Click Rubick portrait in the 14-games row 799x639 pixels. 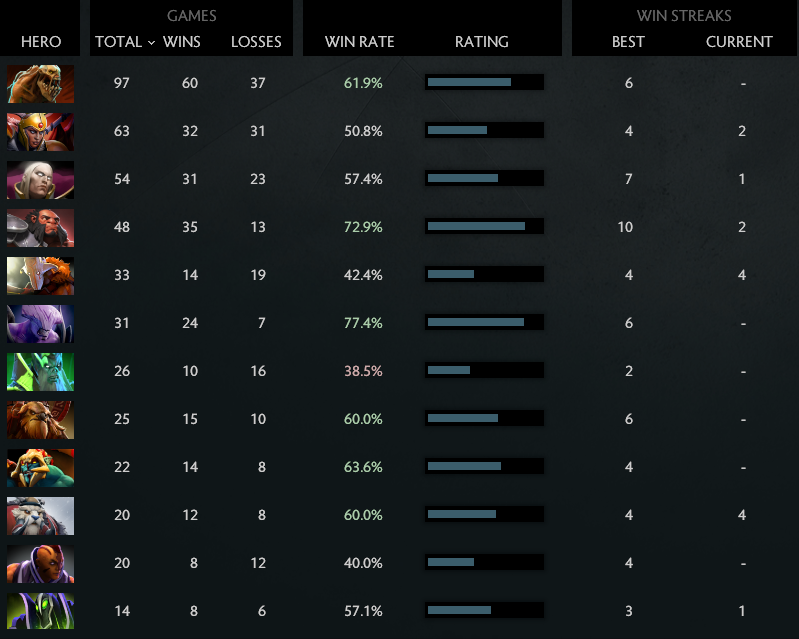(x=40, y=611)
